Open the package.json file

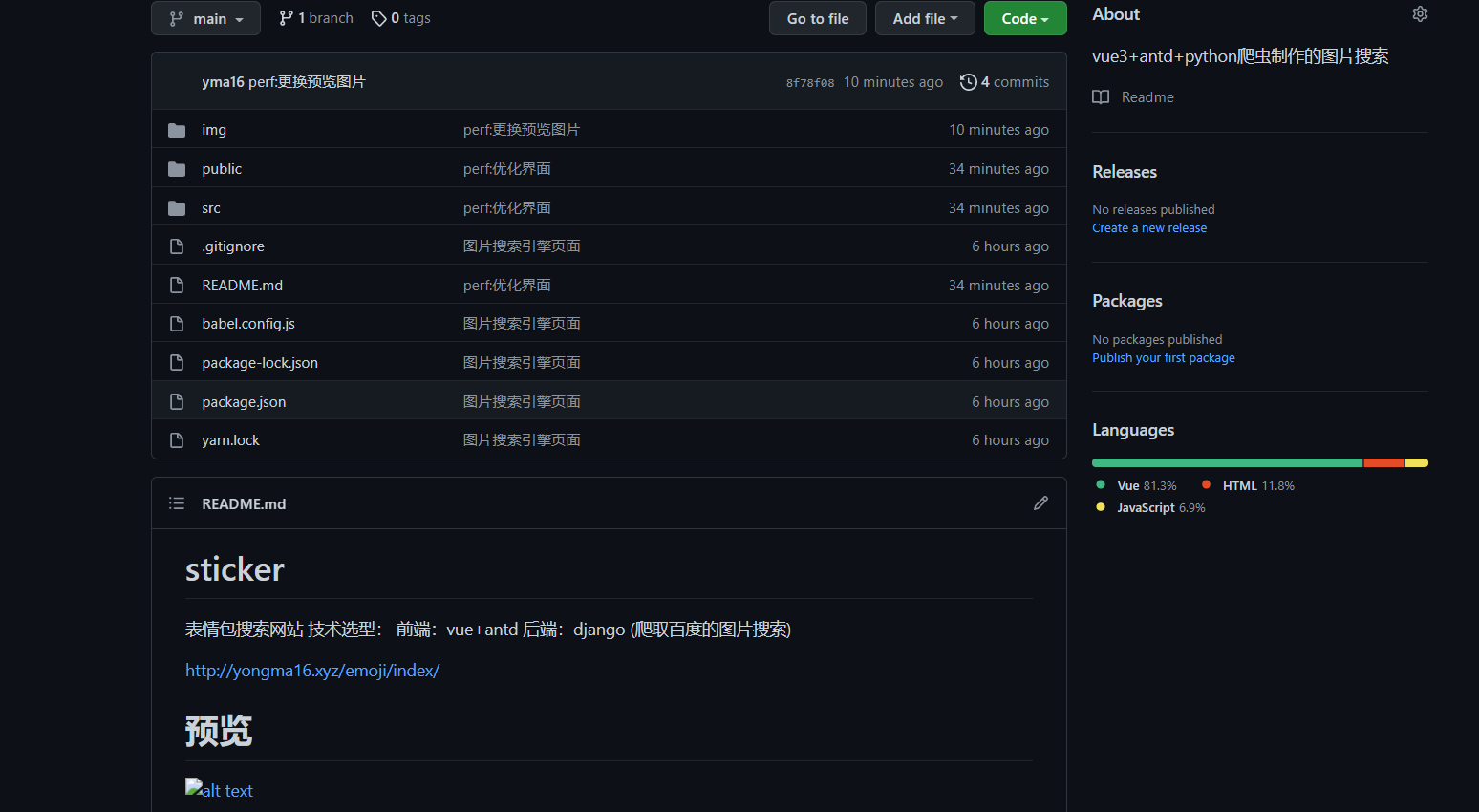pyautogui.click(x=244, y=402)
